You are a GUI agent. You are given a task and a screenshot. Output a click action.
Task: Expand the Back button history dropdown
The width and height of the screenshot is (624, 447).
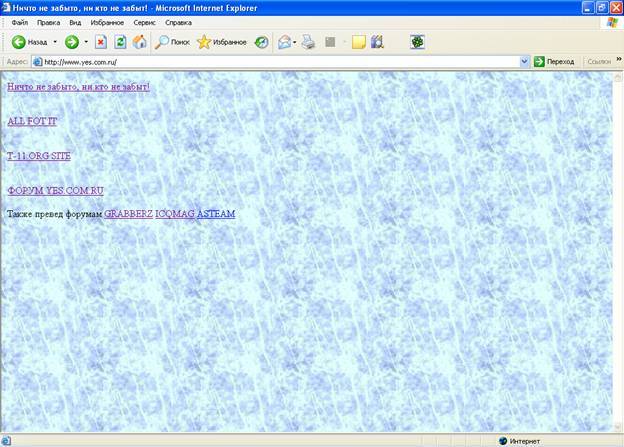[54, 42]
